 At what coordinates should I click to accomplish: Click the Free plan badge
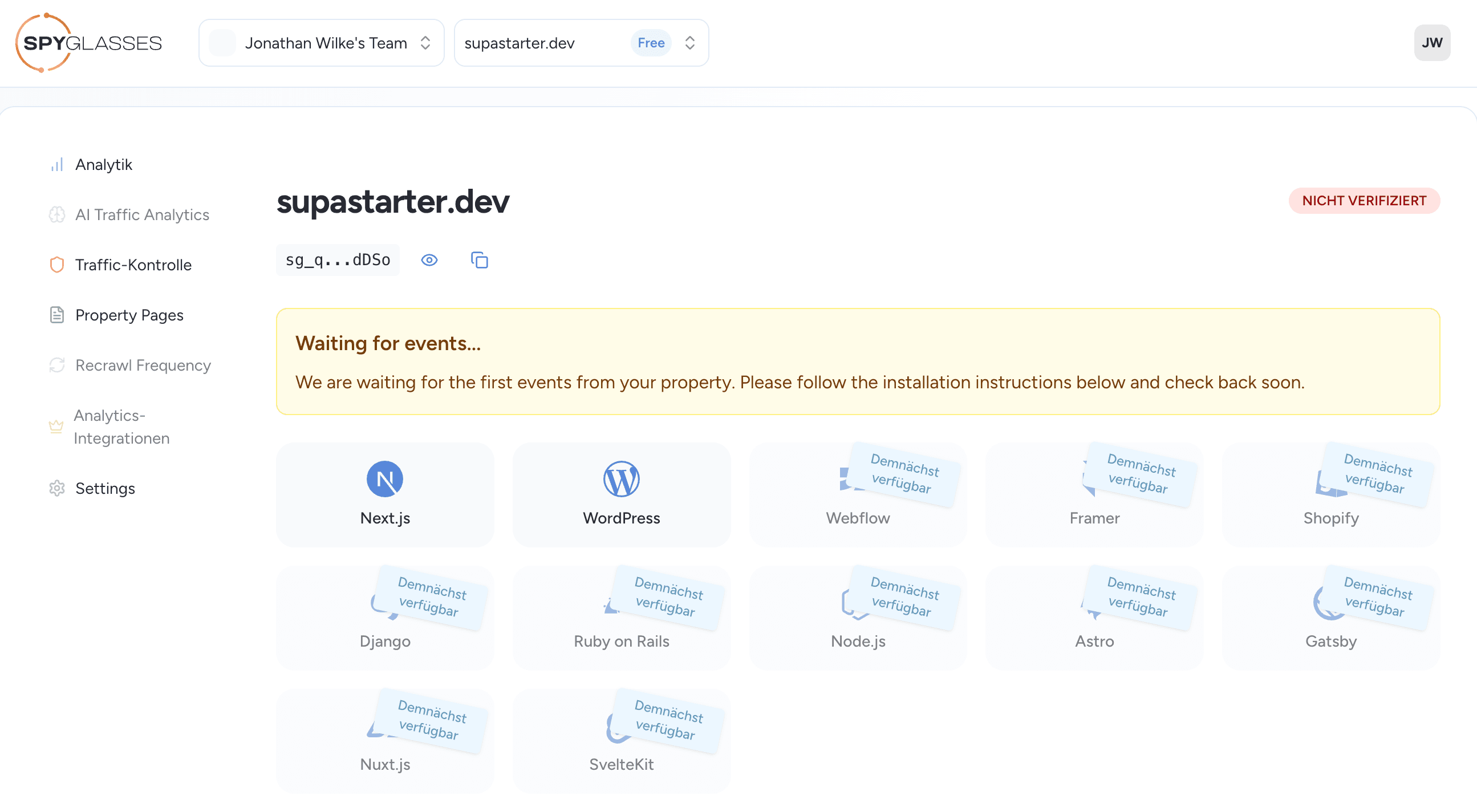(x=651, y=43)
